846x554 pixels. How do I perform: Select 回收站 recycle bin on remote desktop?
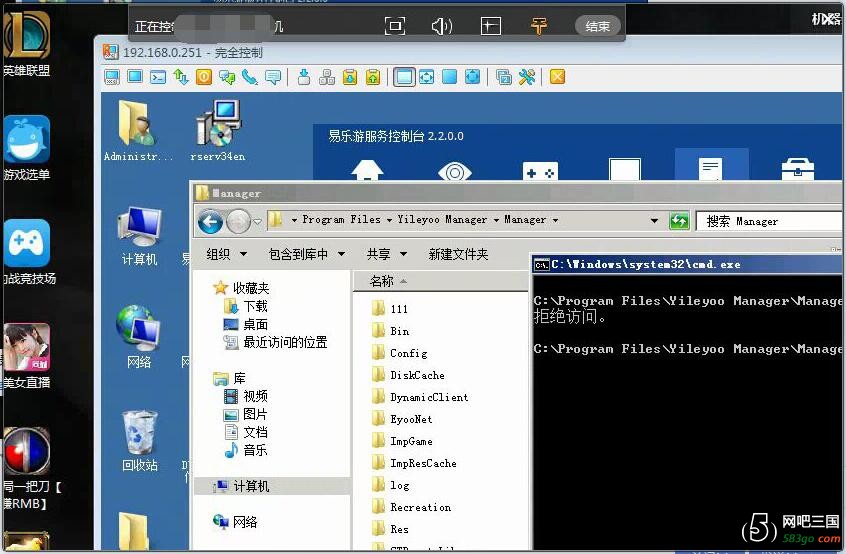click(x=140, y=441)
